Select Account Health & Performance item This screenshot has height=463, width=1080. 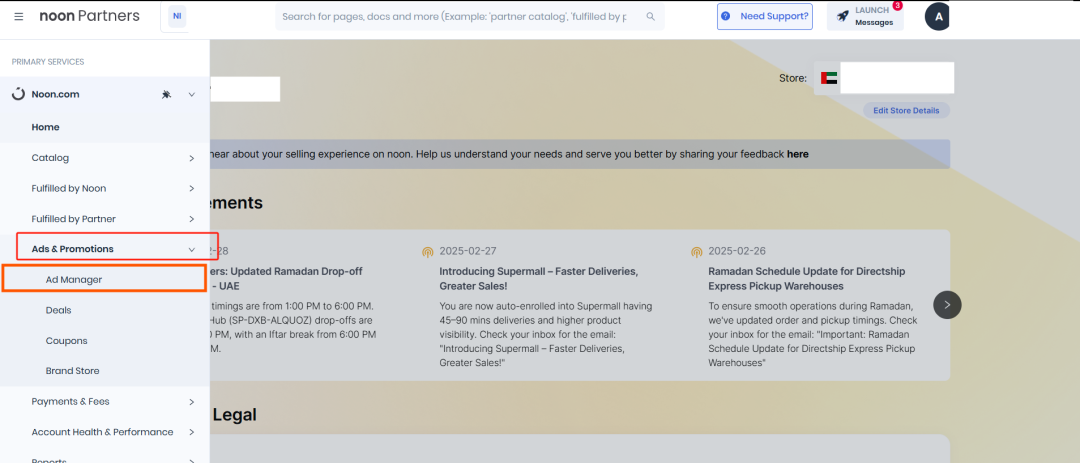tap(105, 432)
